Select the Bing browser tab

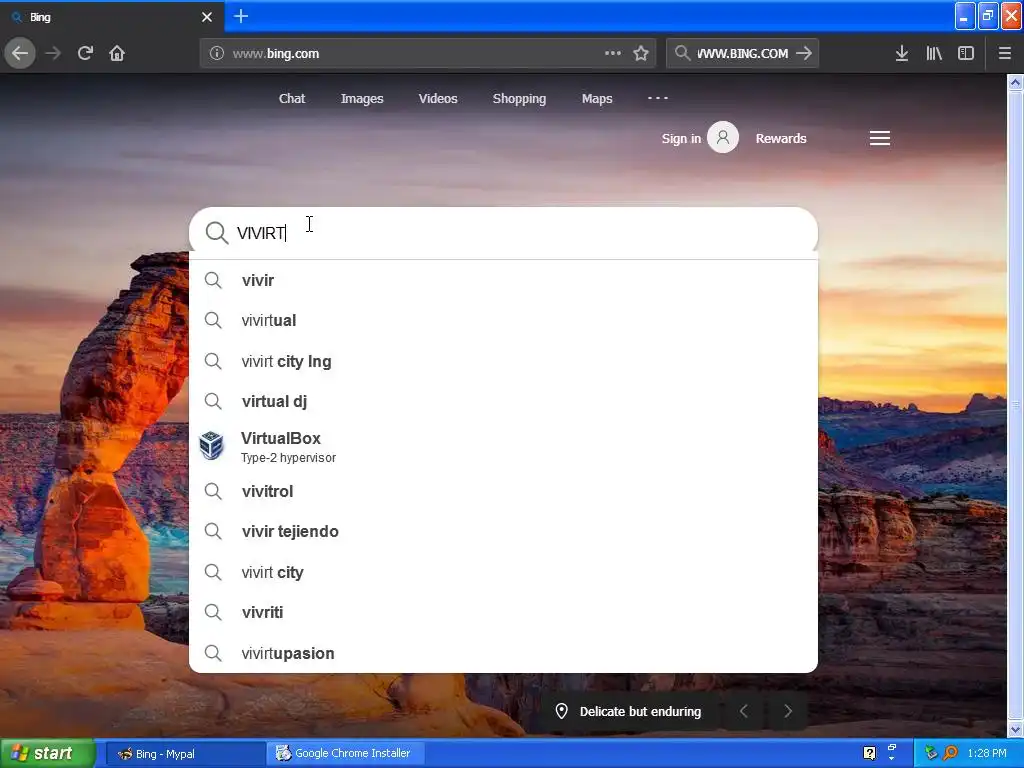click(x=112, y=17)
